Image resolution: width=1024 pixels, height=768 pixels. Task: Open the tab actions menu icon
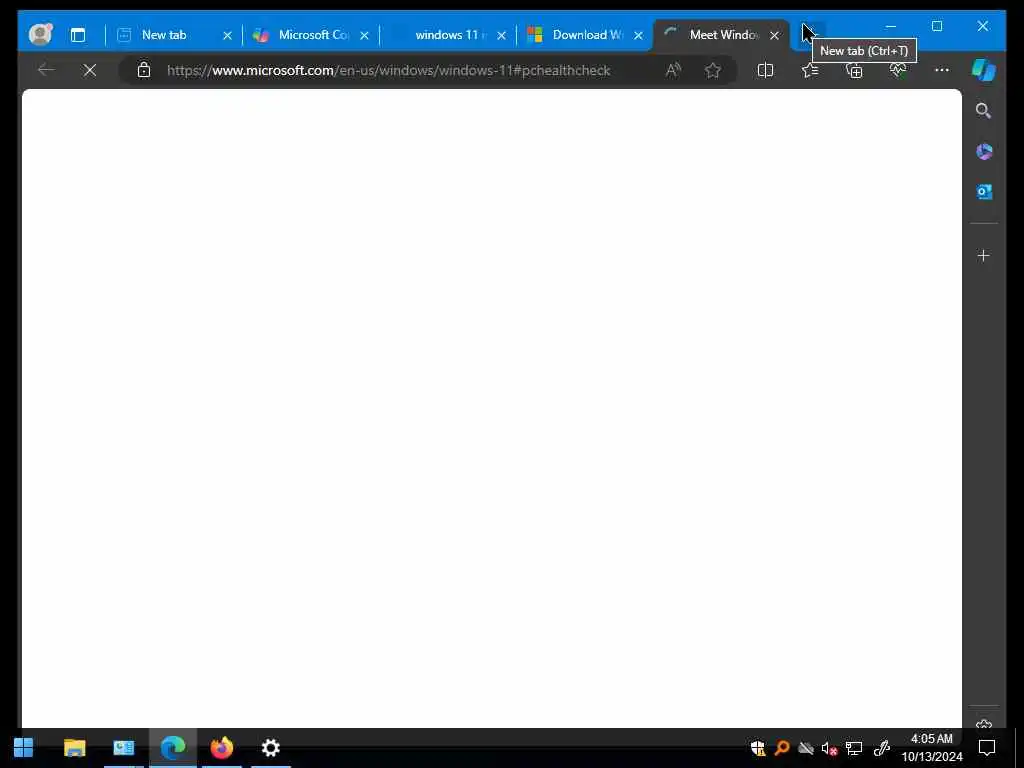coord(78,35)
